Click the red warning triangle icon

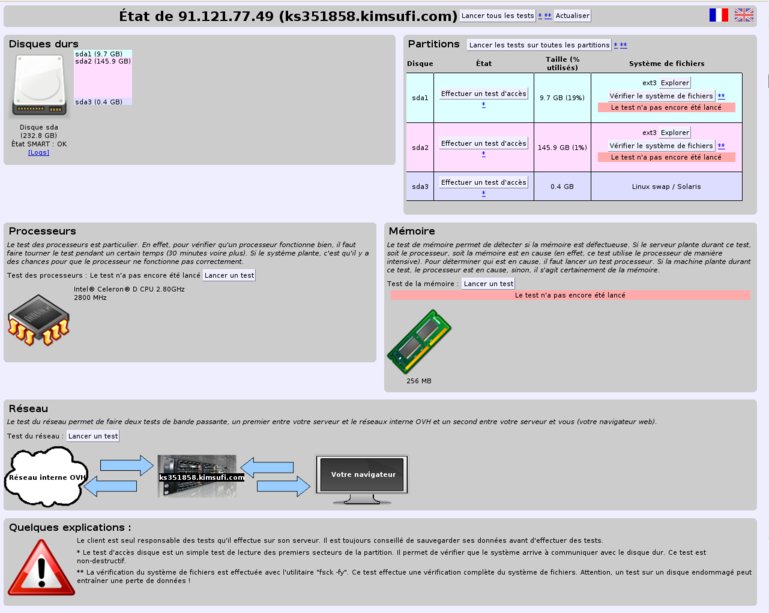[x=42, y=567]
